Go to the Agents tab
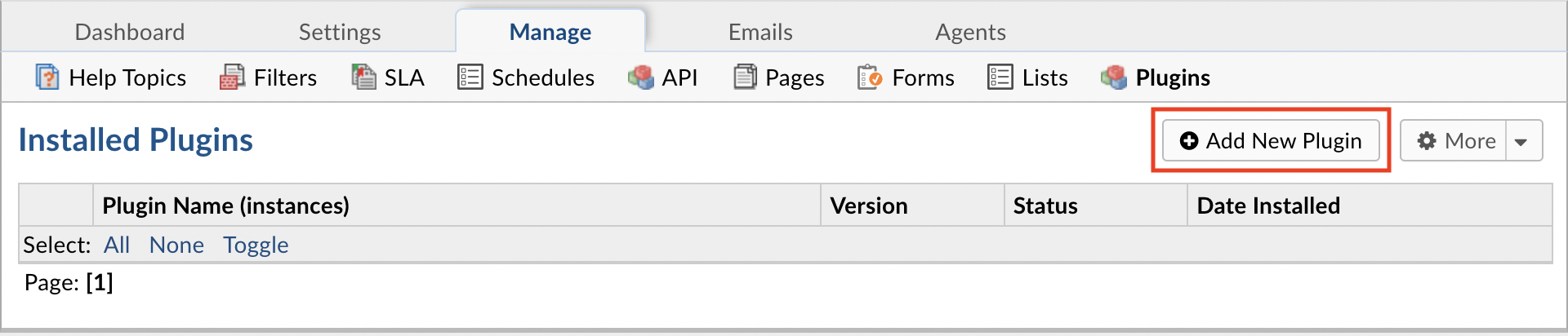1568x336 pixels. pos(970,32)
